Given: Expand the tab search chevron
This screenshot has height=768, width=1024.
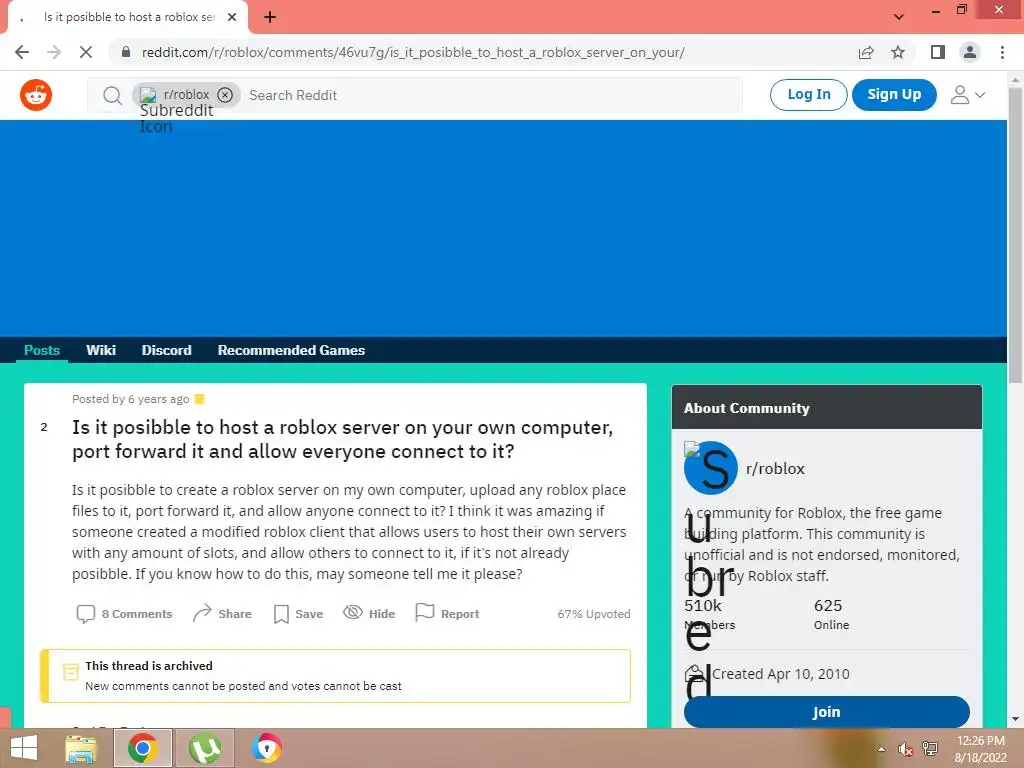Looking at the screenshot, I should (x=899, y=17).
